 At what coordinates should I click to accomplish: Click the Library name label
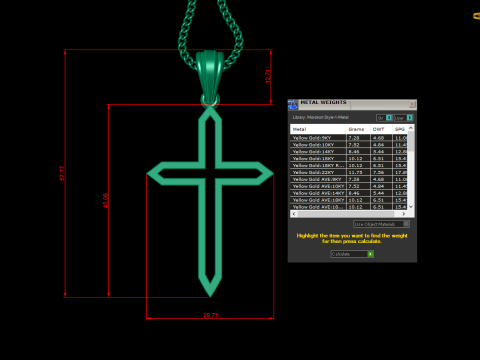point(321,117)
